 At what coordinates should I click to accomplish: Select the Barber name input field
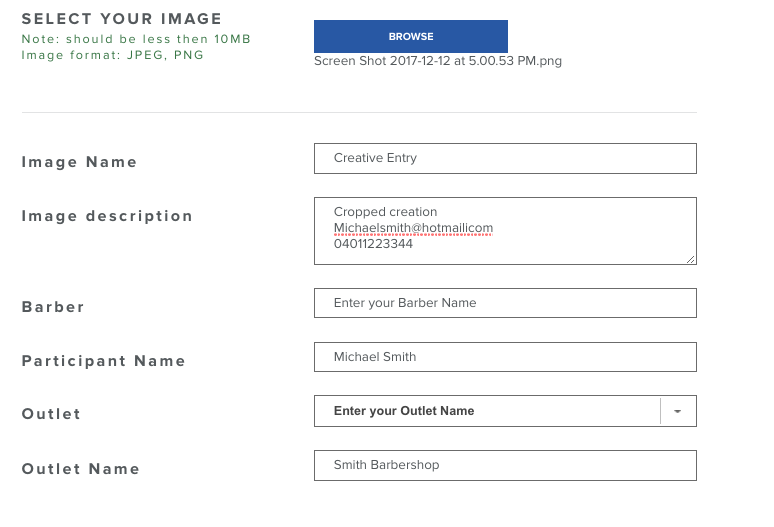505,303
